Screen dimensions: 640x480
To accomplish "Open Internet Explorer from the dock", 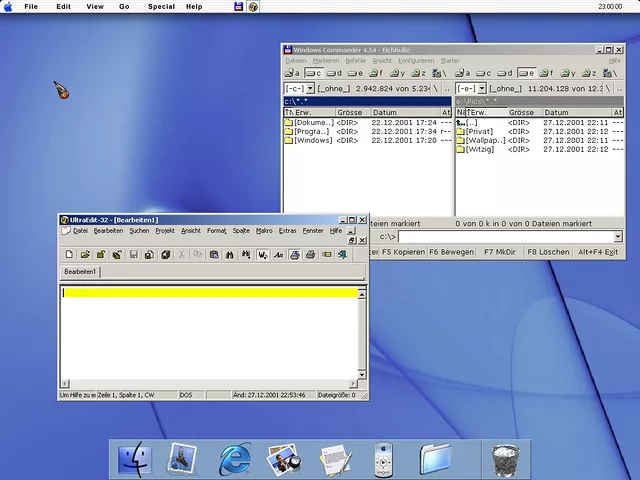I will (x=235, y=459).
